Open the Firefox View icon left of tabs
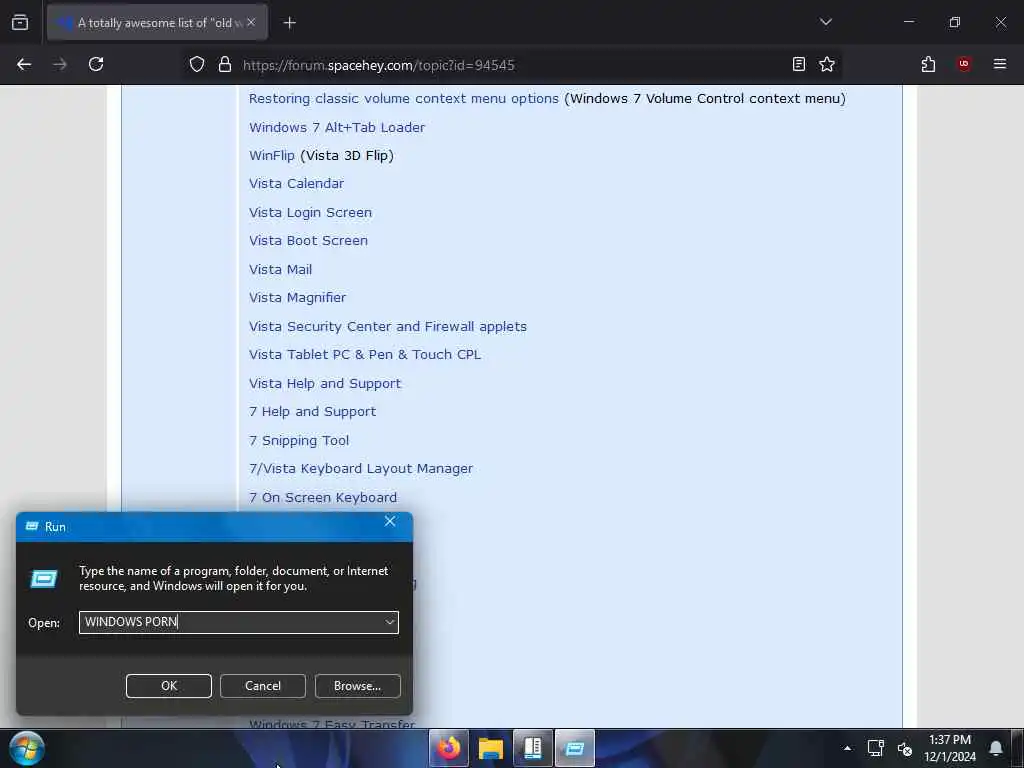The width and height of the screenshot is (1024, 768). pyautogui.click(x=20, y=22)
